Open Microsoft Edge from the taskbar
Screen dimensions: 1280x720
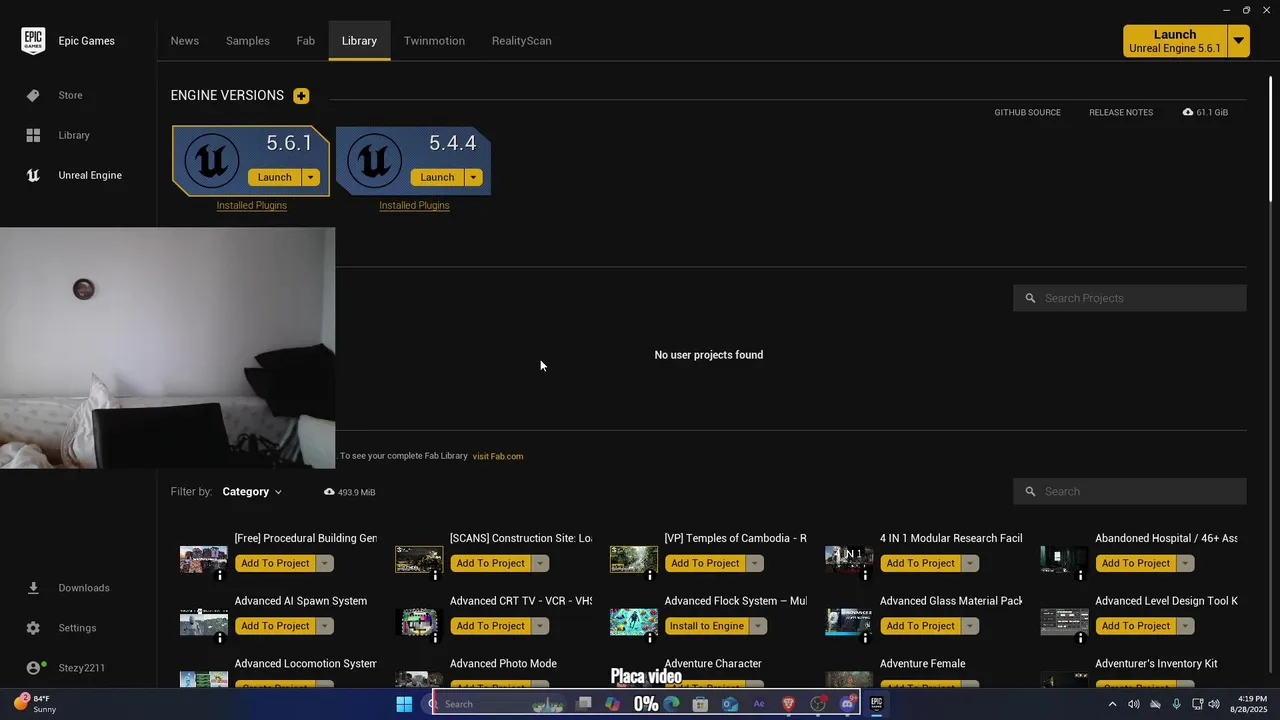tap(671, 704)
